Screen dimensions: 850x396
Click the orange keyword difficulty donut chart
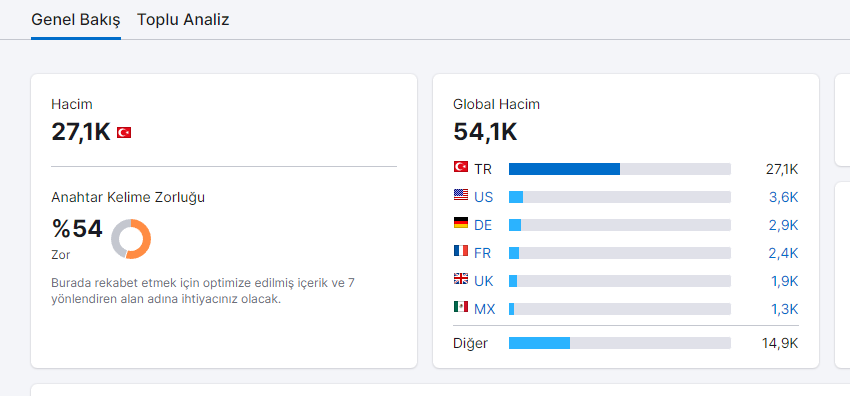tap(131, 239)
